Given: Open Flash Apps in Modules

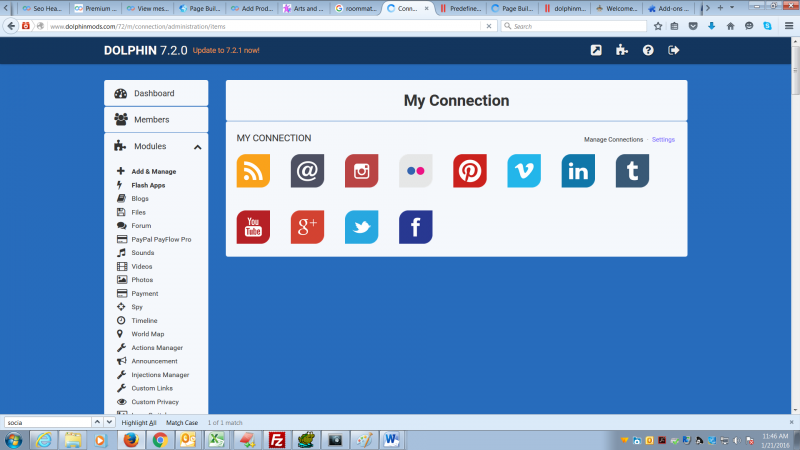Looking at the screenshot, I should [x=148, y=185].
